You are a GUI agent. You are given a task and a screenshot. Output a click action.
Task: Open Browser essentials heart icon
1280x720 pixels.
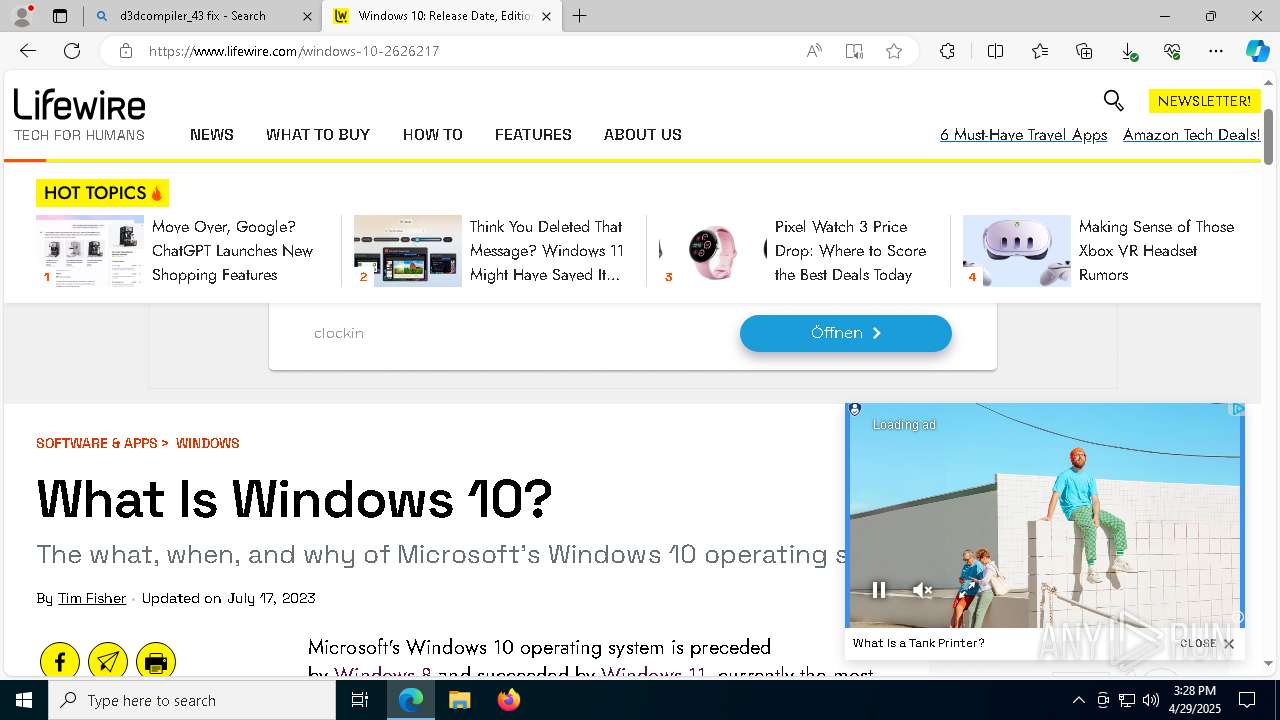tap(1172, 51)
